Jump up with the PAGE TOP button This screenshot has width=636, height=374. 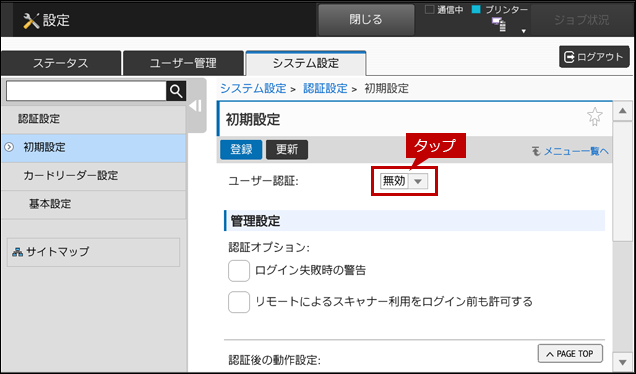tap(570, 354)
